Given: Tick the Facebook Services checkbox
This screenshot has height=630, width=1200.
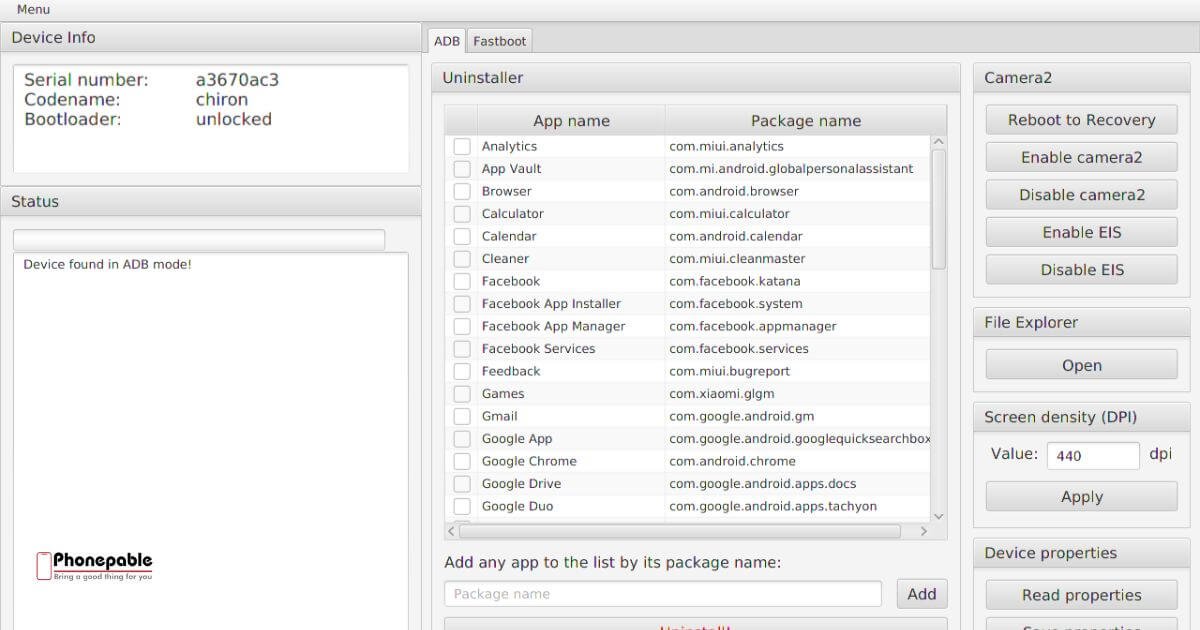Looking at the screenshot, I should [x=462, y=349].
